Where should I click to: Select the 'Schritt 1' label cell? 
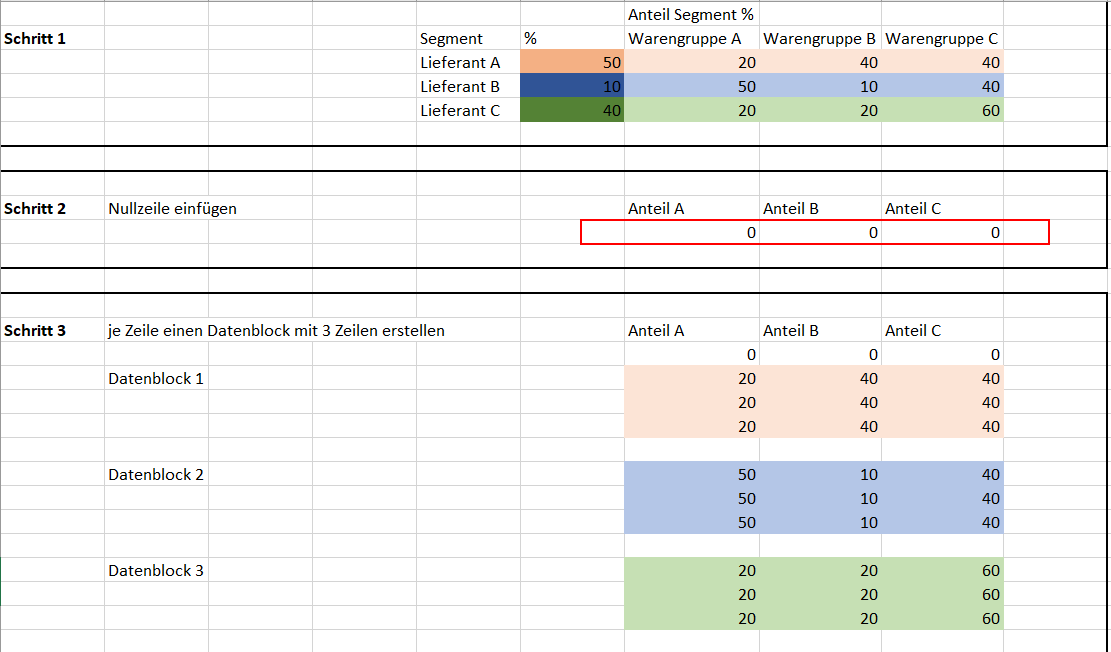click(52, 38)
